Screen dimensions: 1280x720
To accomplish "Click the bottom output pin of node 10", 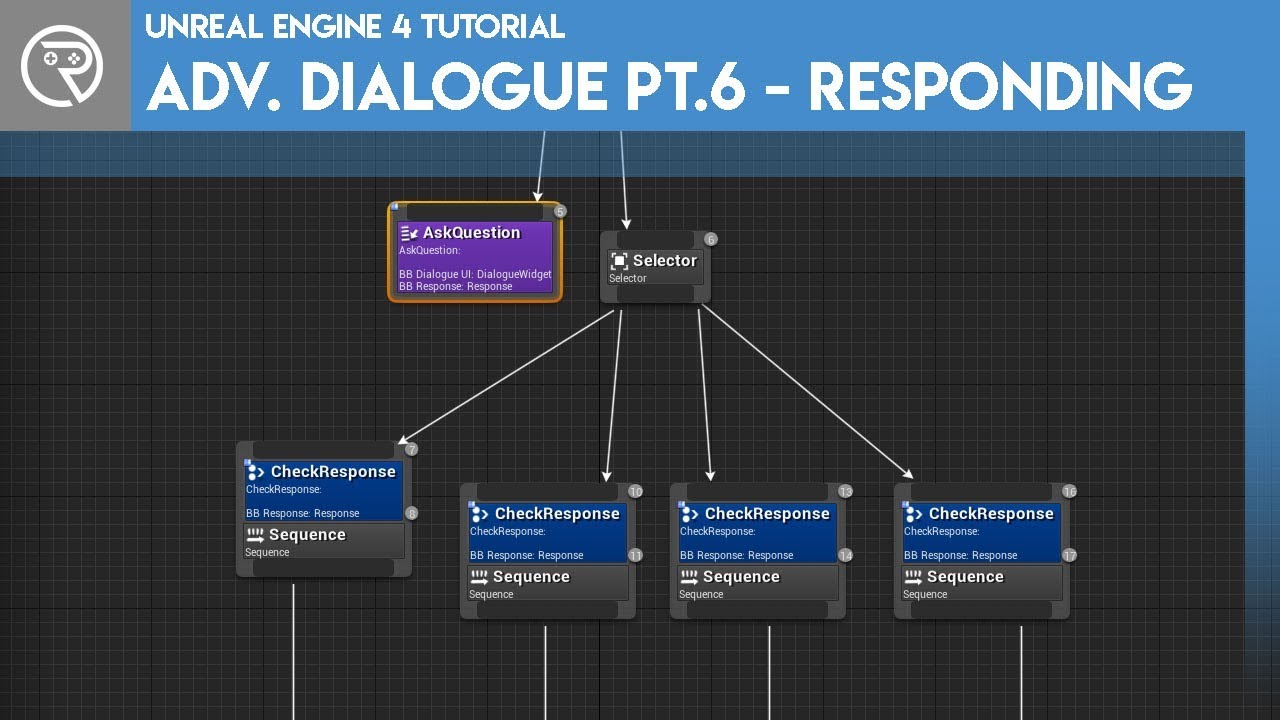I will pyautogui.click(x=547, y=609).
